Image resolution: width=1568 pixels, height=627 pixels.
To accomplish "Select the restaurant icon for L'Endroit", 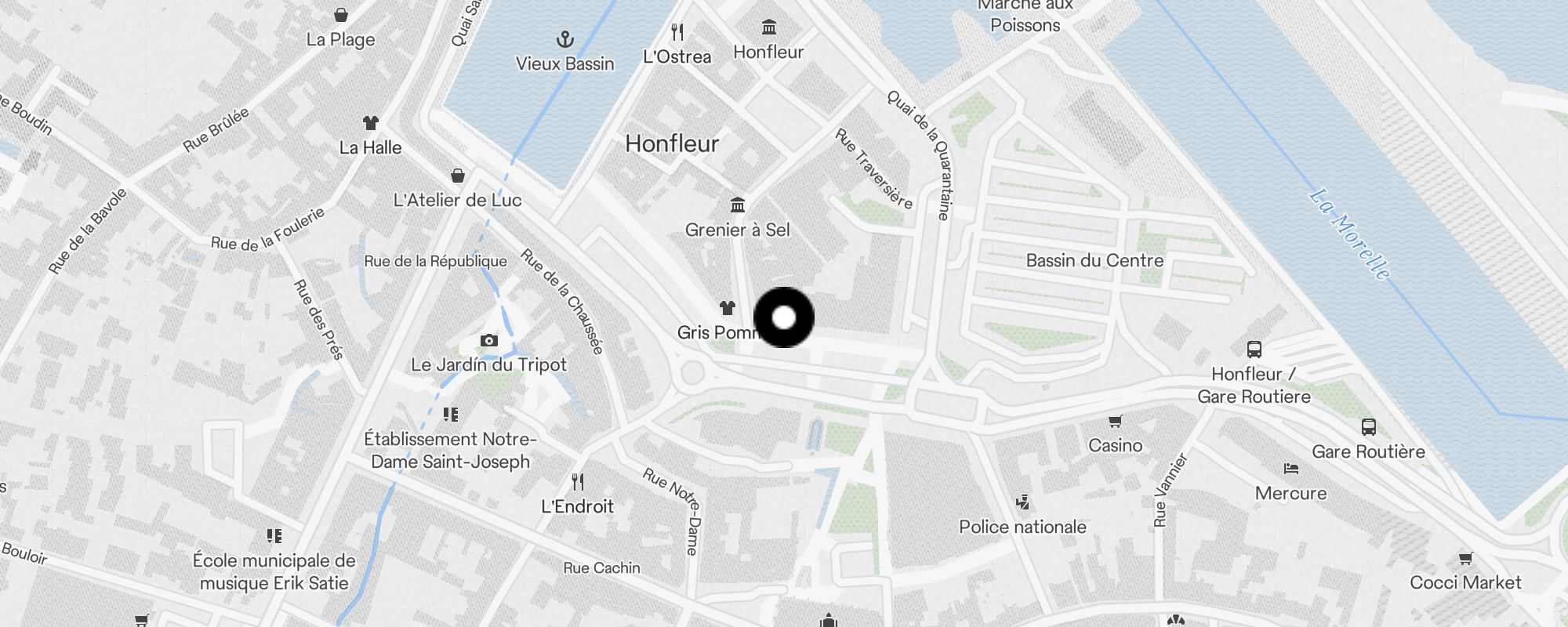I will click(x=578, y=482).
